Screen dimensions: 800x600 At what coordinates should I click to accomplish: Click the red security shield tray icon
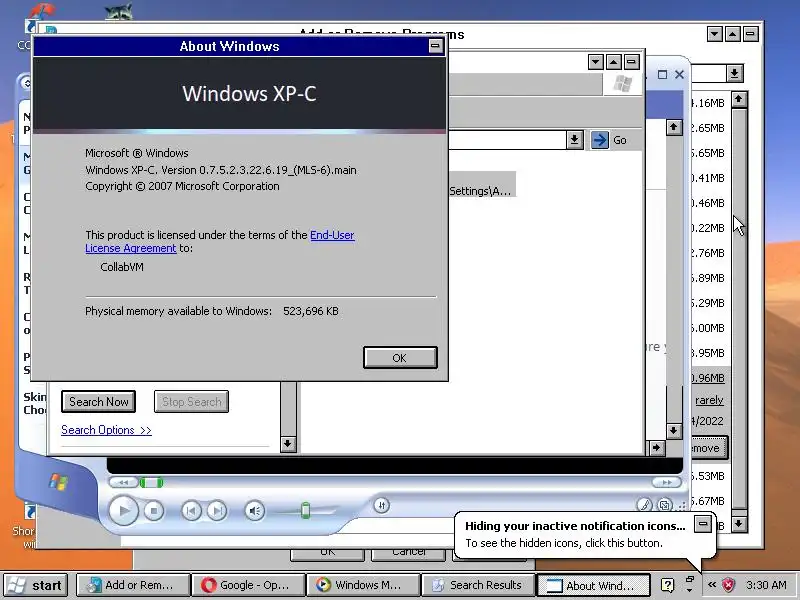[x=729, y=585]
